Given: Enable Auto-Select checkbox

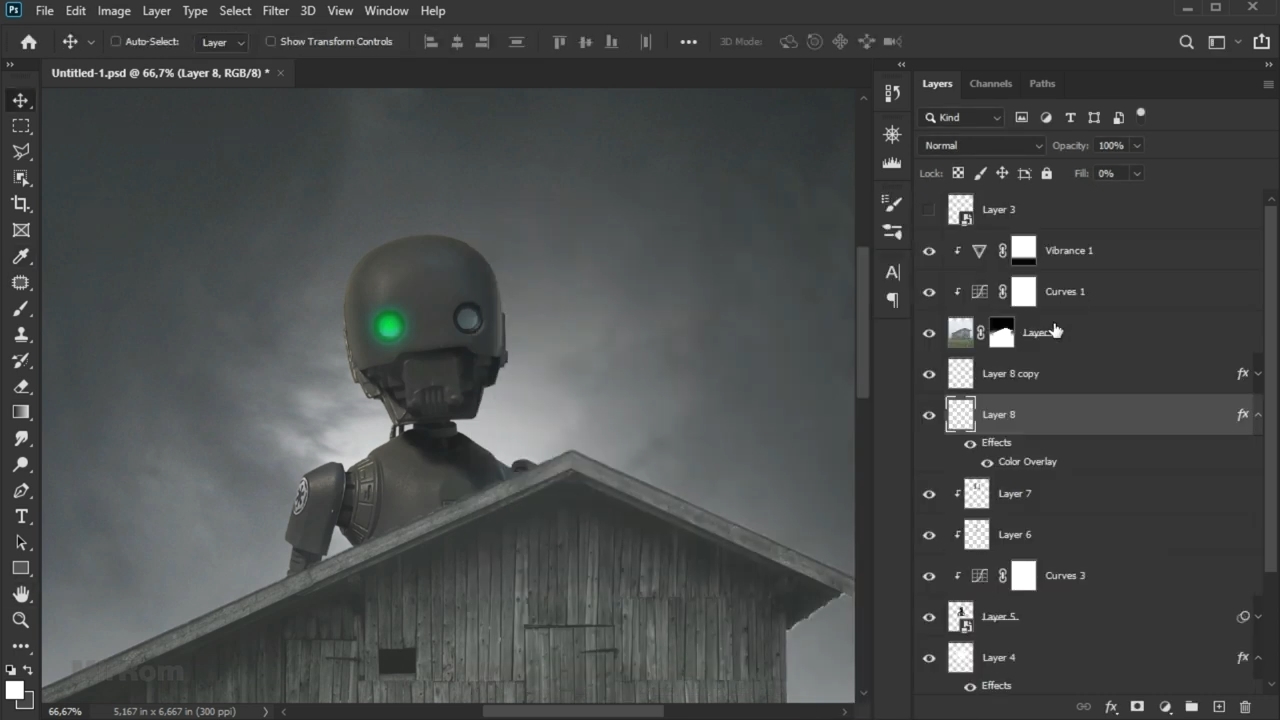Looking at the screenshot, I should (116, 42).
